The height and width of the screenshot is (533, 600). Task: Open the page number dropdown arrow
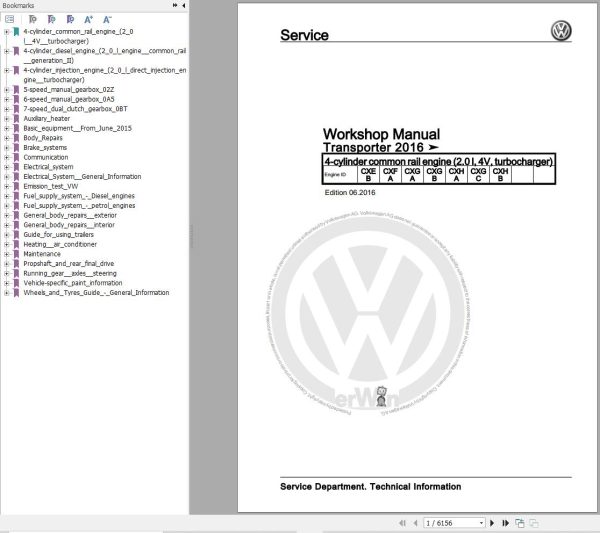pyautogui.click(x=481, y=523)
